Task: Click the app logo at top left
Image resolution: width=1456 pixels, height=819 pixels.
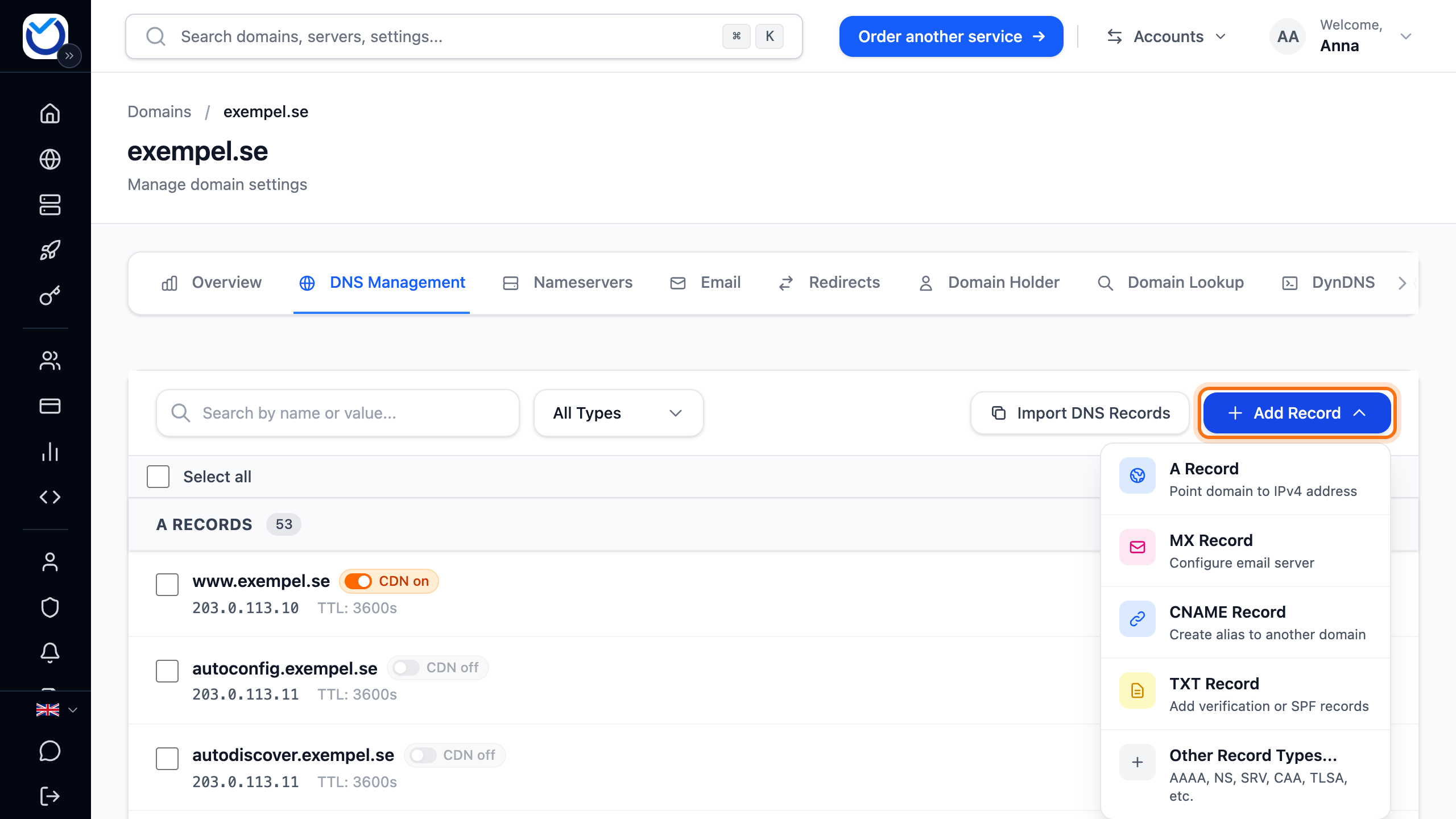Action: pyautogui.click(x=45, y=36)
